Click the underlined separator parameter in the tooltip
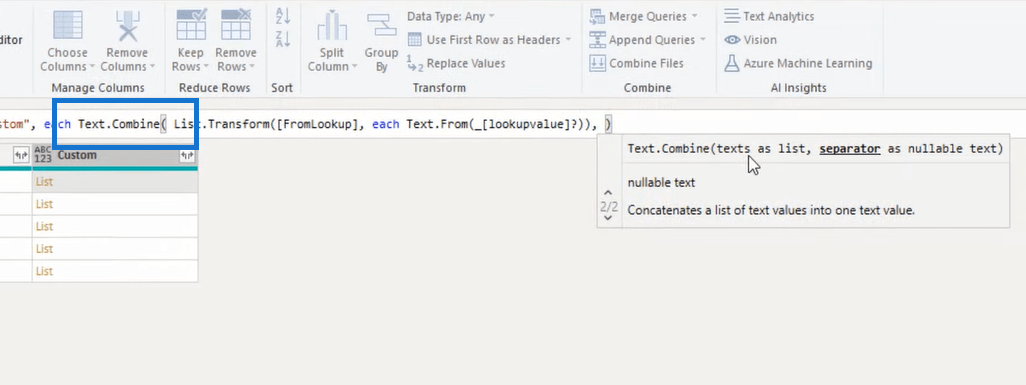This screenshot has height=385, width=1026. pyautogui.click(x=850, y=149)
